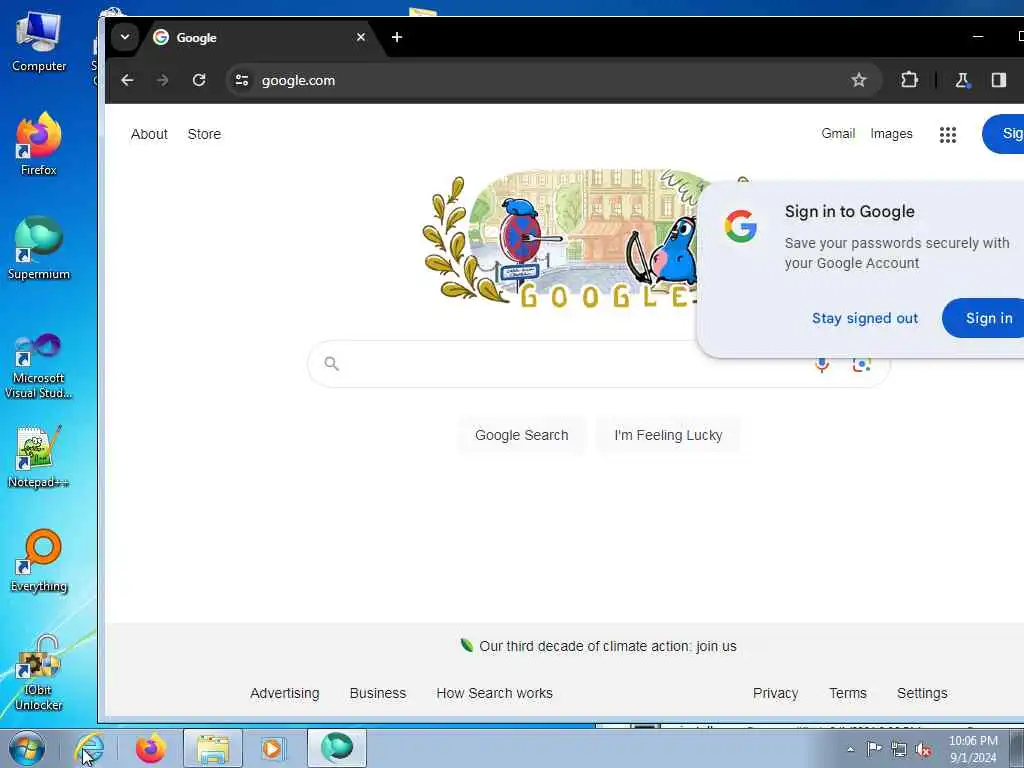Open the climate action join us link
The image size is (1024, 768).
(607, 646)
